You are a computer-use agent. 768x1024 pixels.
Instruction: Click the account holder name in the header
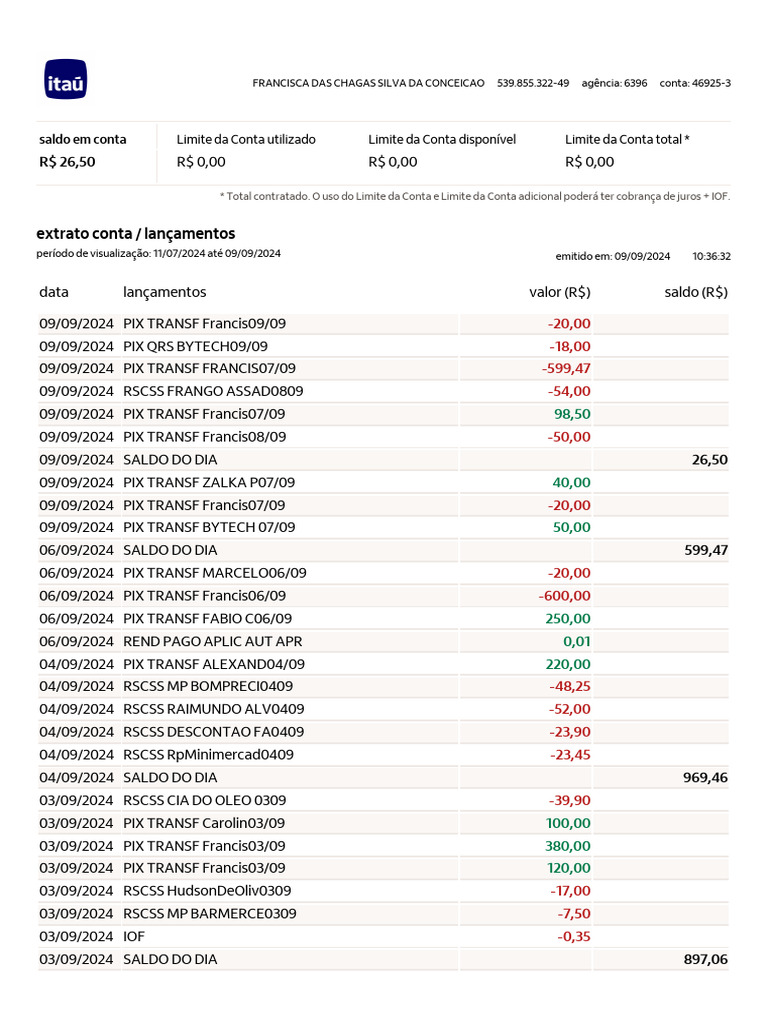(368, 82)
